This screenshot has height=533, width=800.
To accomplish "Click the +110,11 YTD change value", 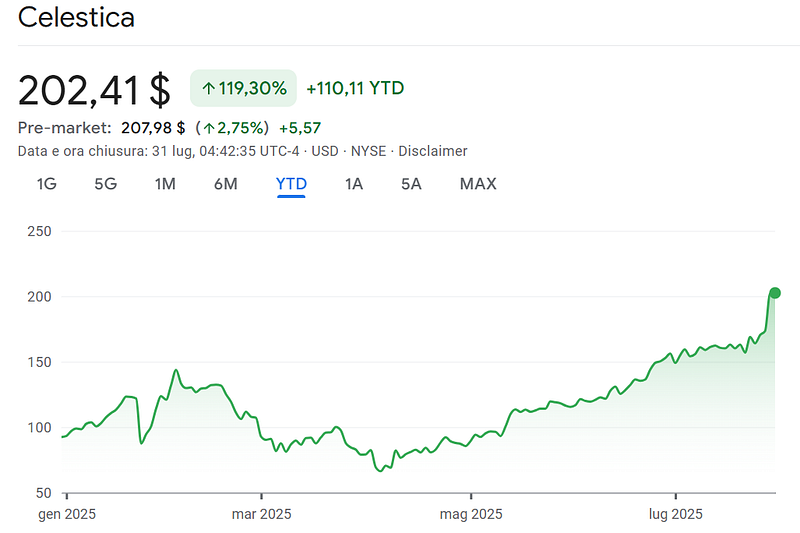I will click(x=355, y=89).
